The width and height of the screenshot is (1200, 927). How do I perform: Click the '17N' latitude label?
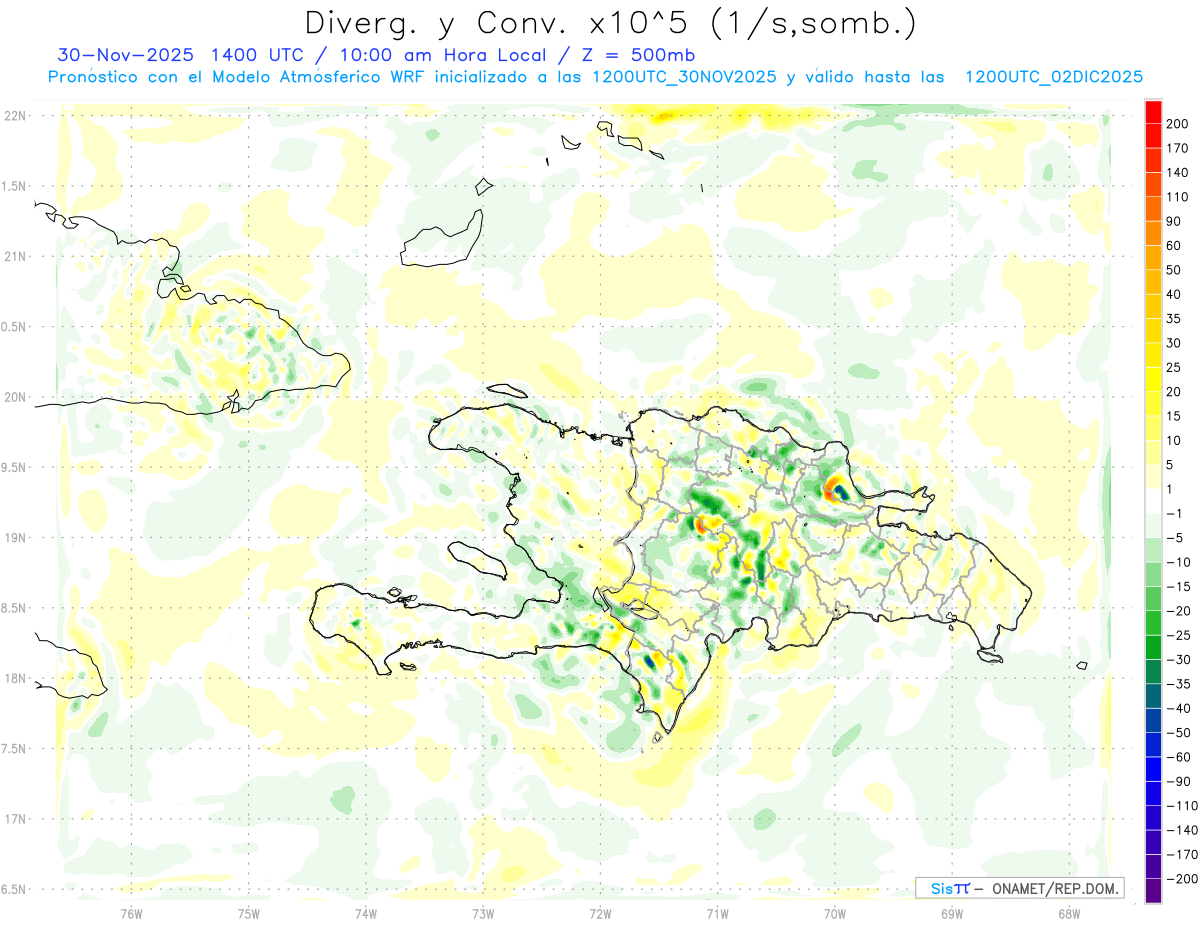[14, 819]
